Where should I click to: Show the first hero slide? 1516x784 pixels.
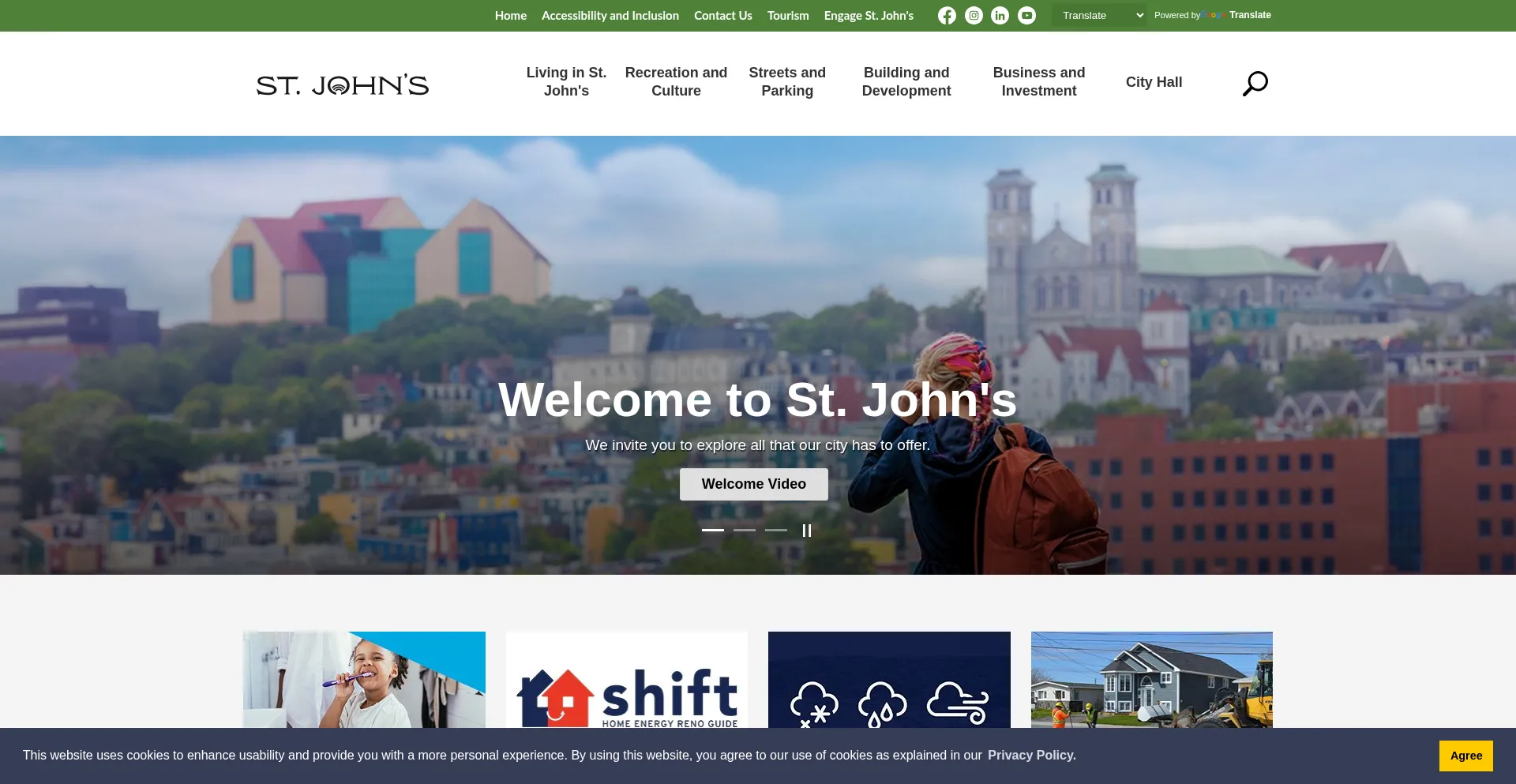pyautogui.click(x=713, y=530)
